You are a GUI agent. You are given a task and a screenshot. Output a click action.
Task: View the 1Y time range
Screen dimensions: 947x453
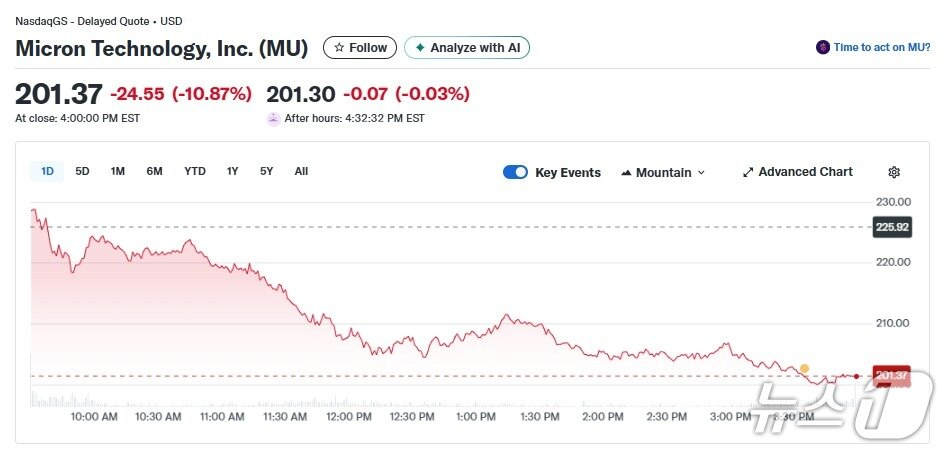tap(232, 171)
